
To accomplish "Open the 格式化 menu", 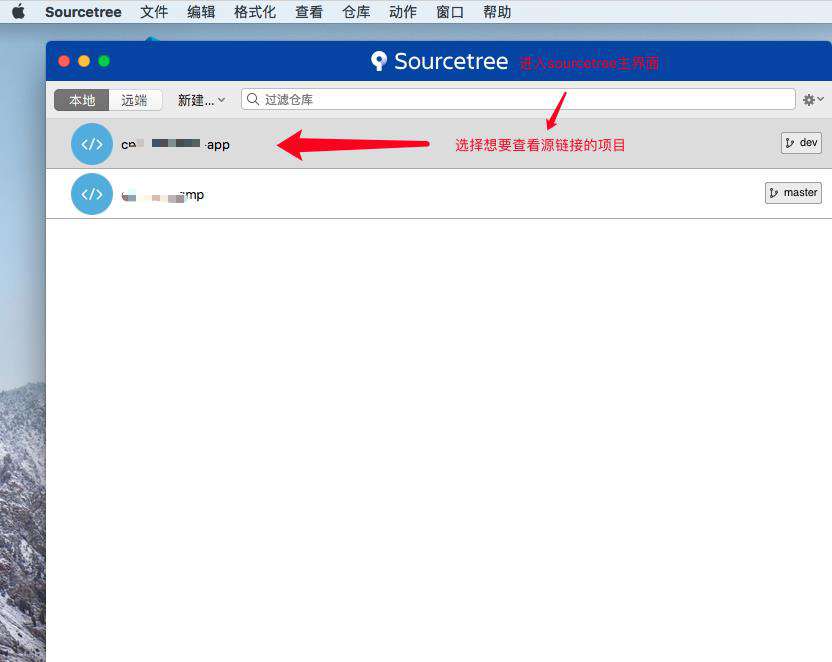I will (x=255, y=12).
